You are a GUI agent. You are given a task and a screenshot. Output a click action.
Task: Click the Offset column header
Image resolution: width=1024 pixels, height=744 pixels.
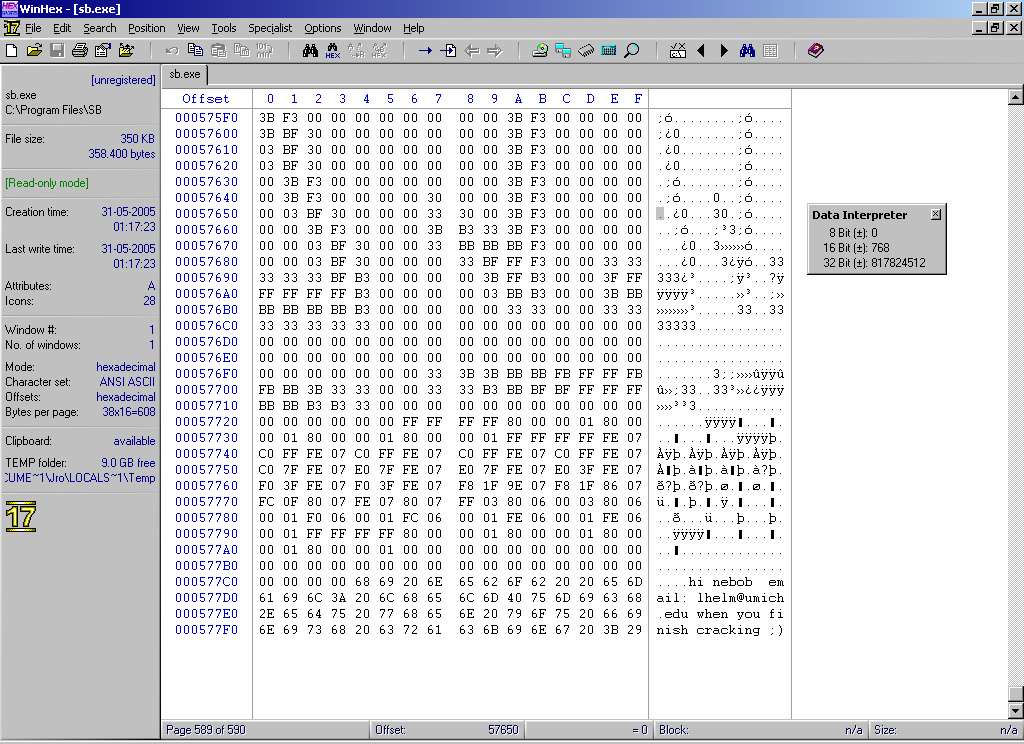[x=206, y=99]
